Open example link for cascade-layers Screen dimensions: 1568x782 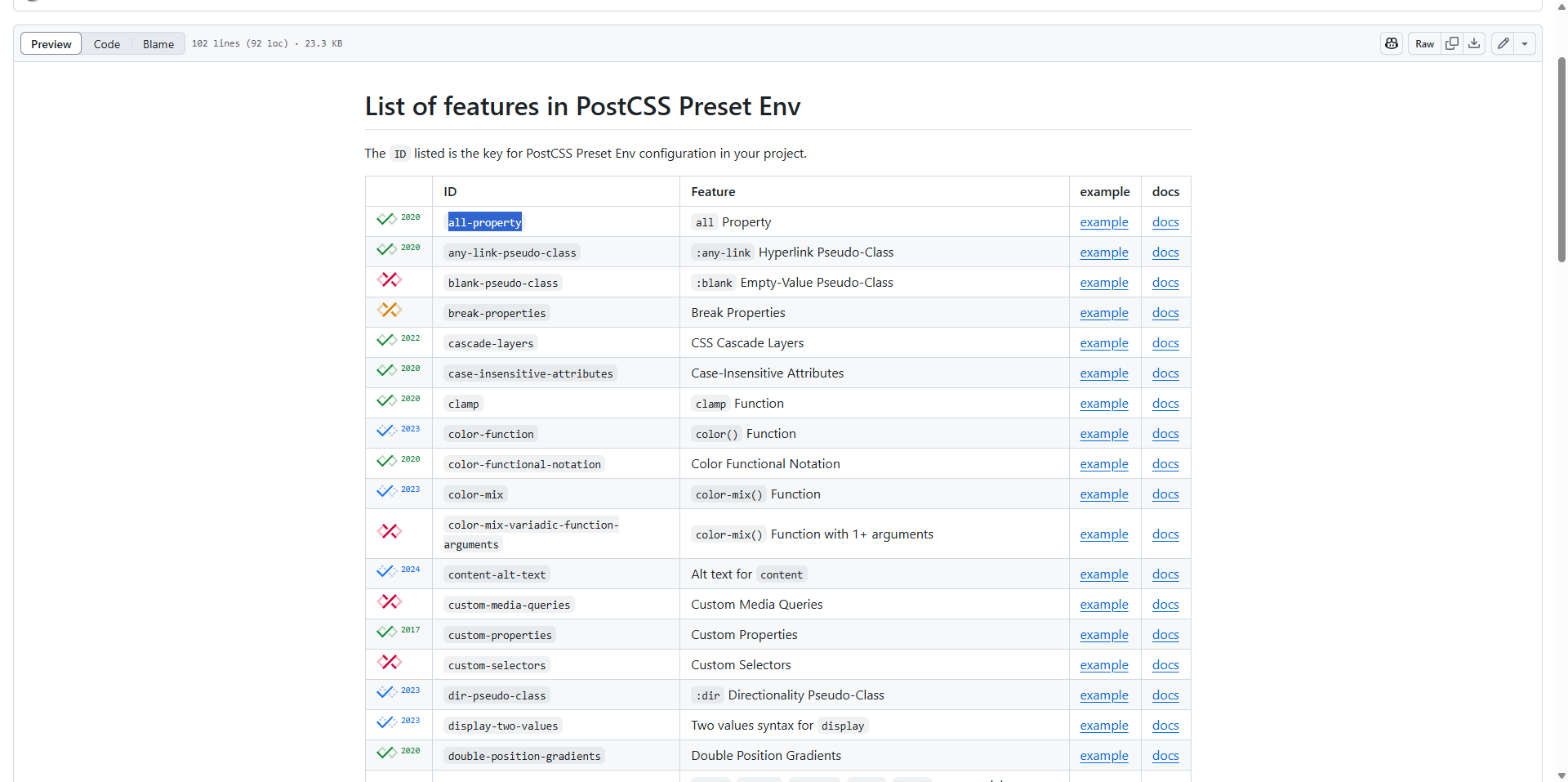[1104, 343]
